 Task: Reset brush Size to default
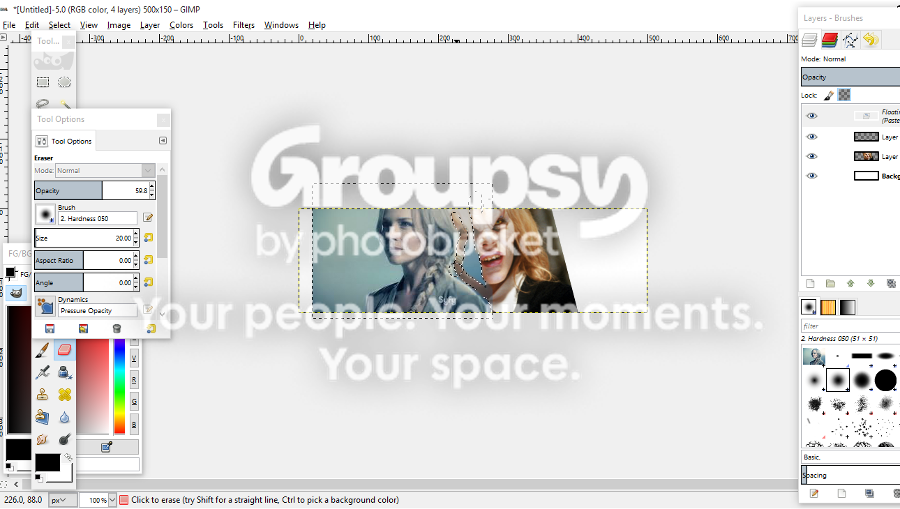tap(149, 238)
